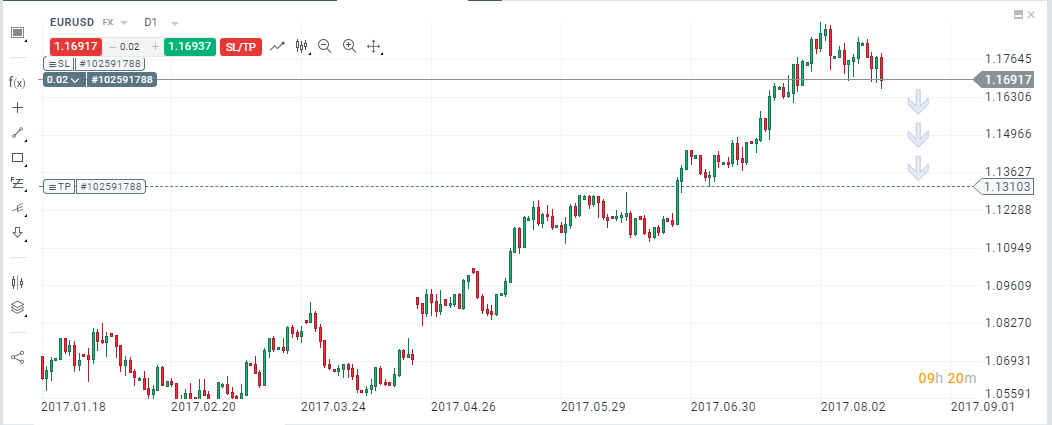The image size is (1052, 425).
Task: Open candlestick chart style options
Action: tap(302, 46)
